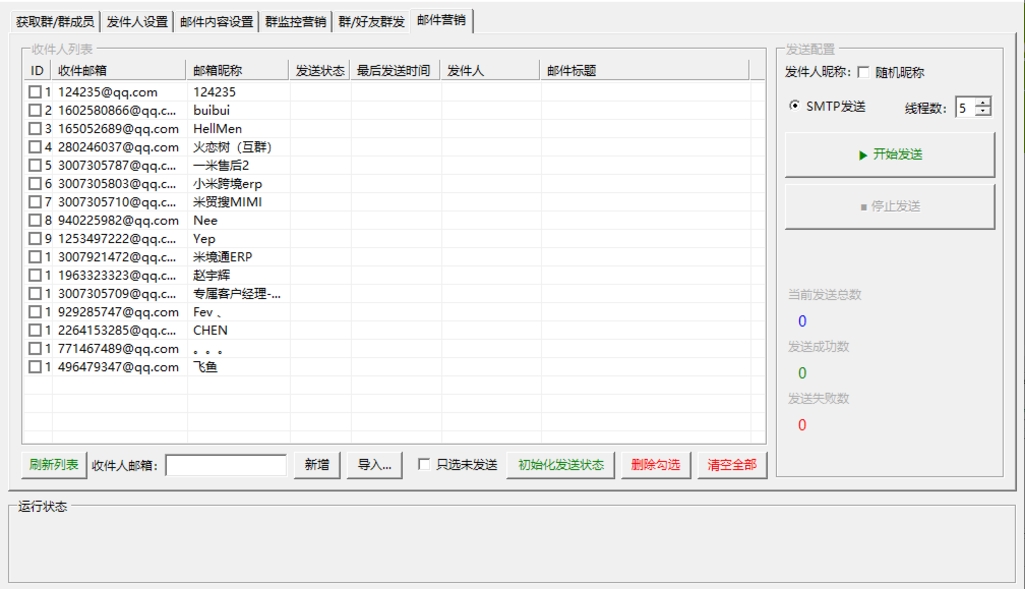Image resolution: width=1025 pixels, height=589 pixels.
Task: Click the Fev nickname cell
Action: pyautogui.click(x=207, y=312)
